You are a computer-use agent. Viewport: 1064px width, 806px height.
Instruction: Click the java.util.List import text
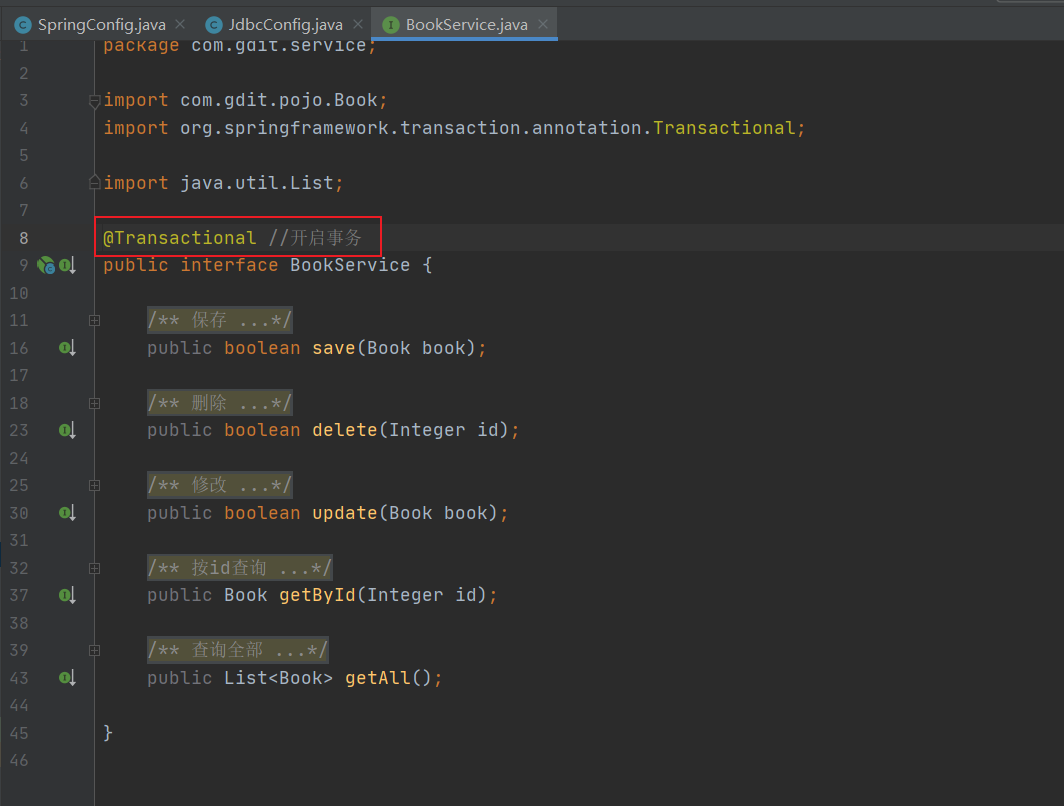[x=257, y=183]
